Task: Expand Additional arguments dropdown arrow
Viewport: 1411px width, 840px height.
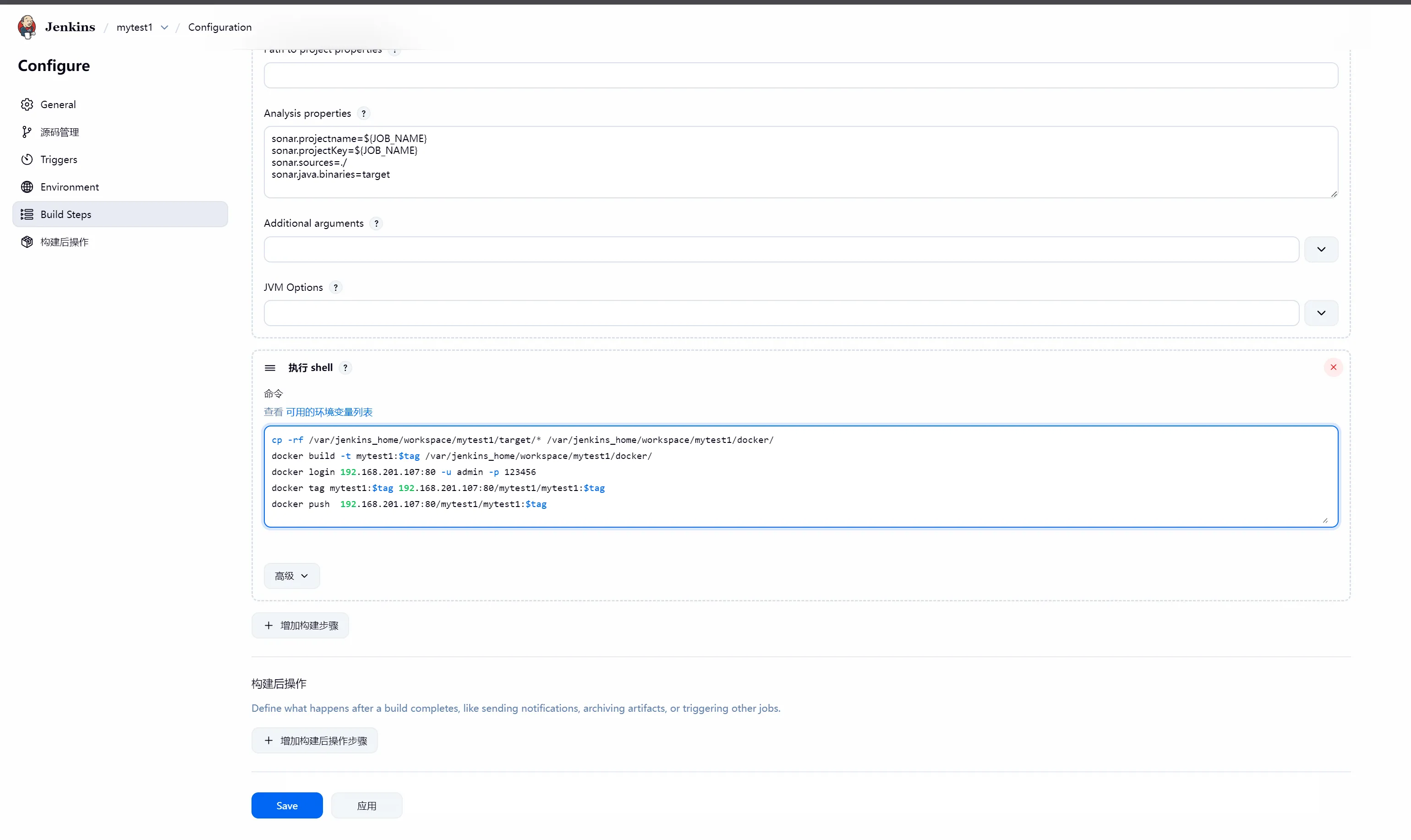Action: pyautogui.click(x=1320, y=250)
